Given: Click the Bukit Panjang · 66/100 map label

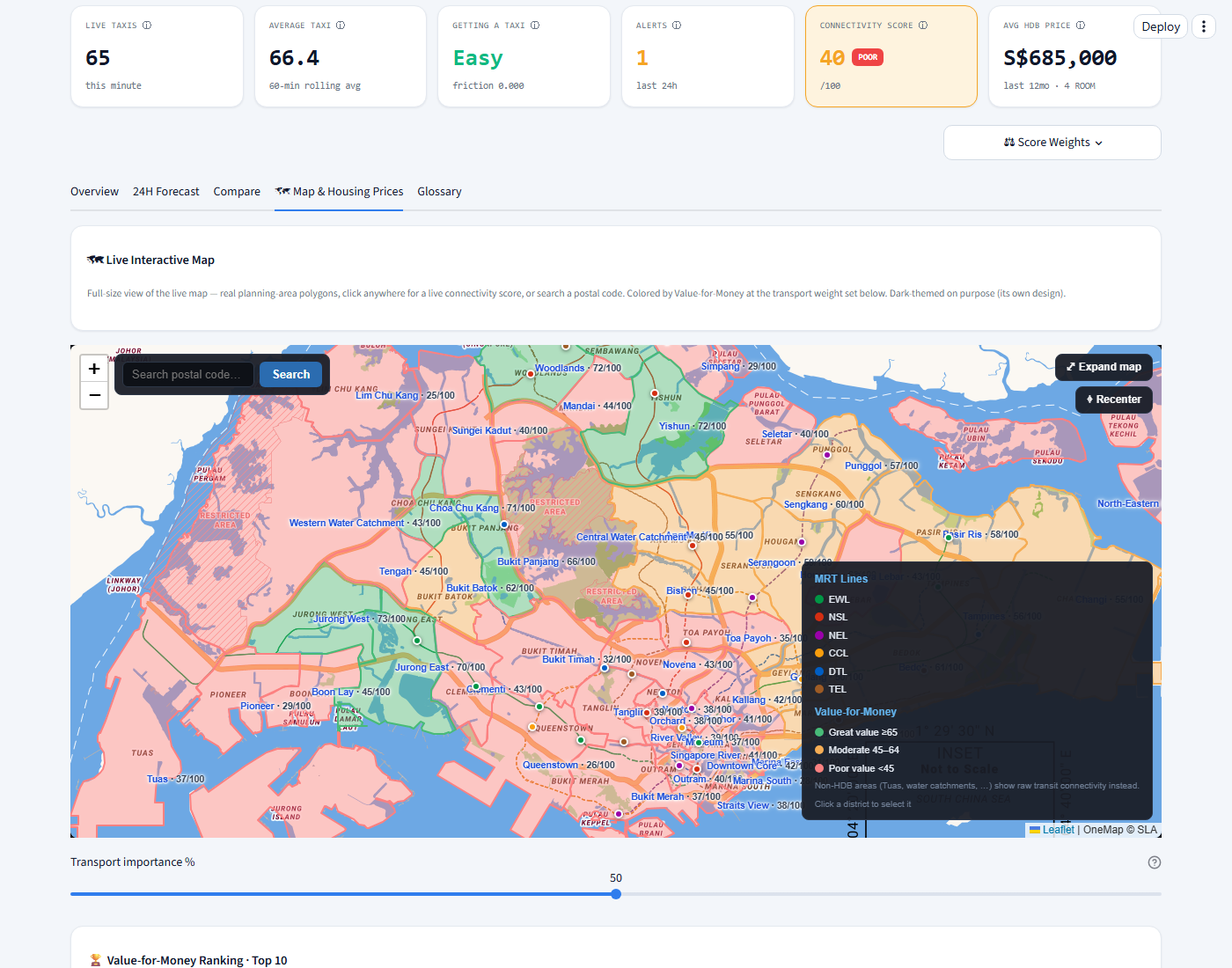Looking at the screenshot, I should click(x=546, y=561).
